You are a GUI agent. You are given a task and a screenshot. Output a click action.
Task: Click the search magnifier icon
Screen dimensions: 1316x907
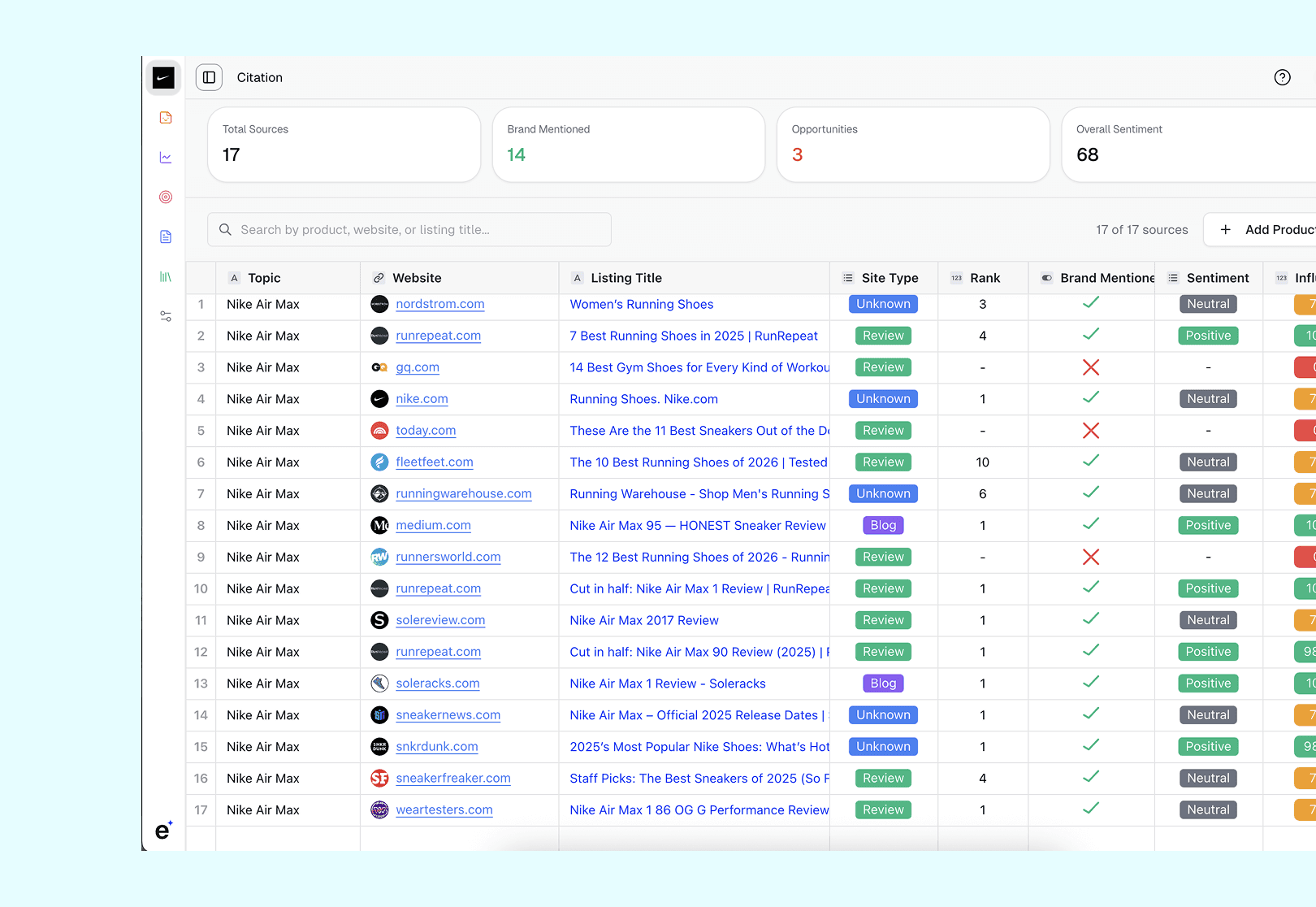pos(226,230)
